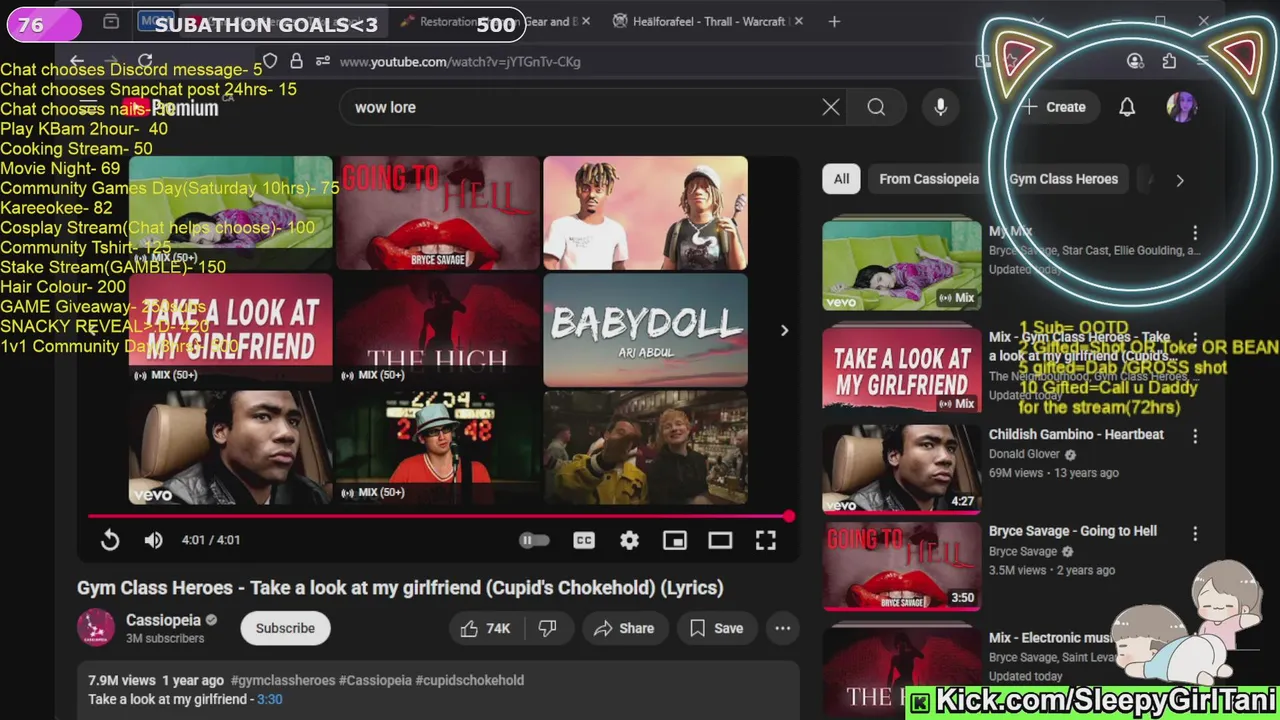Open a new browser tab with the plus
Image resolution: width=1280 pixels, height=720 pixels.
pos(834,21)
